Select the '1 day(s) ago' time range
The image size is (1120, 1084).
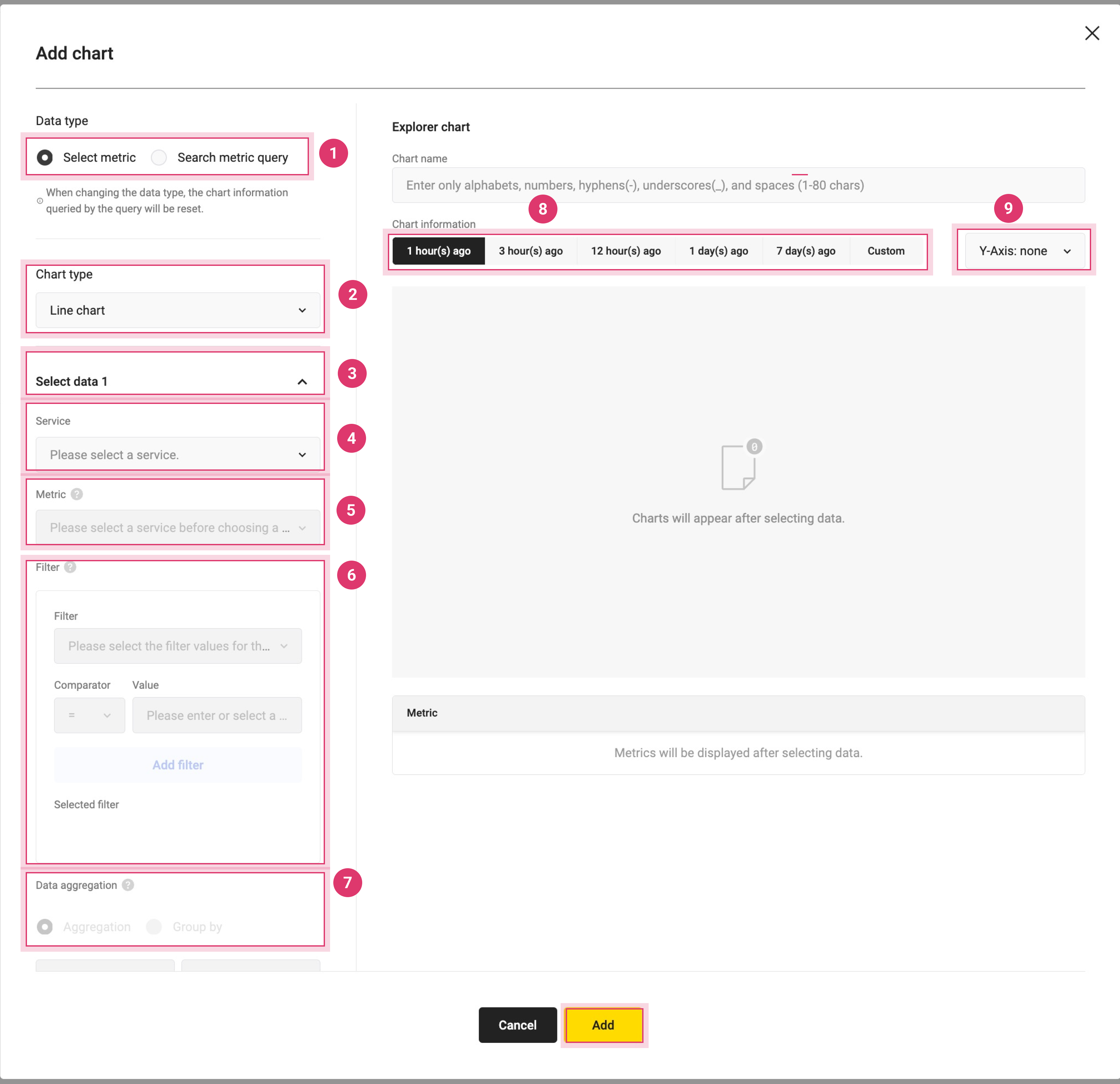(x=718, y=251)
